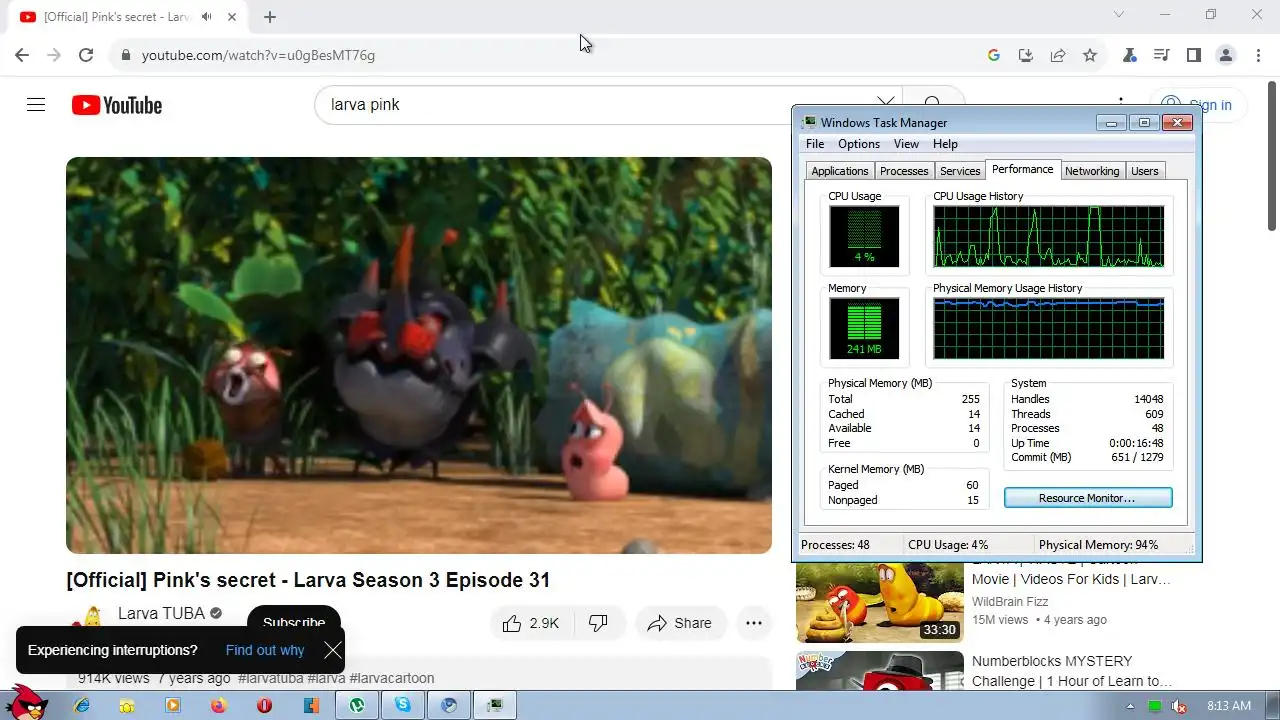Switch to Task Manager taskbar button
The width and height of the screenshot is (1280, 720).
(x=495, y=706)
